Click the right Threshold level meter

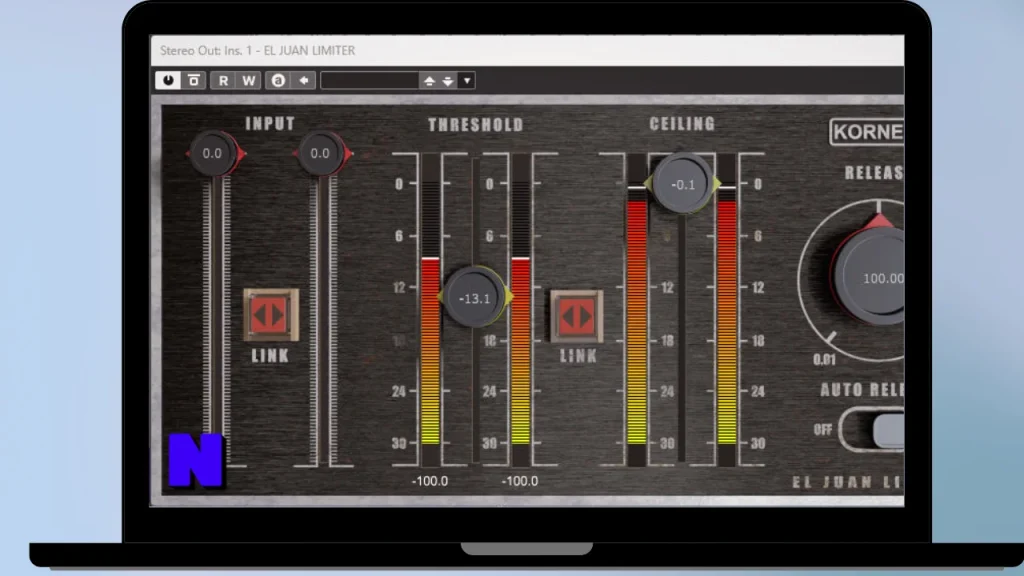[520, 310]
